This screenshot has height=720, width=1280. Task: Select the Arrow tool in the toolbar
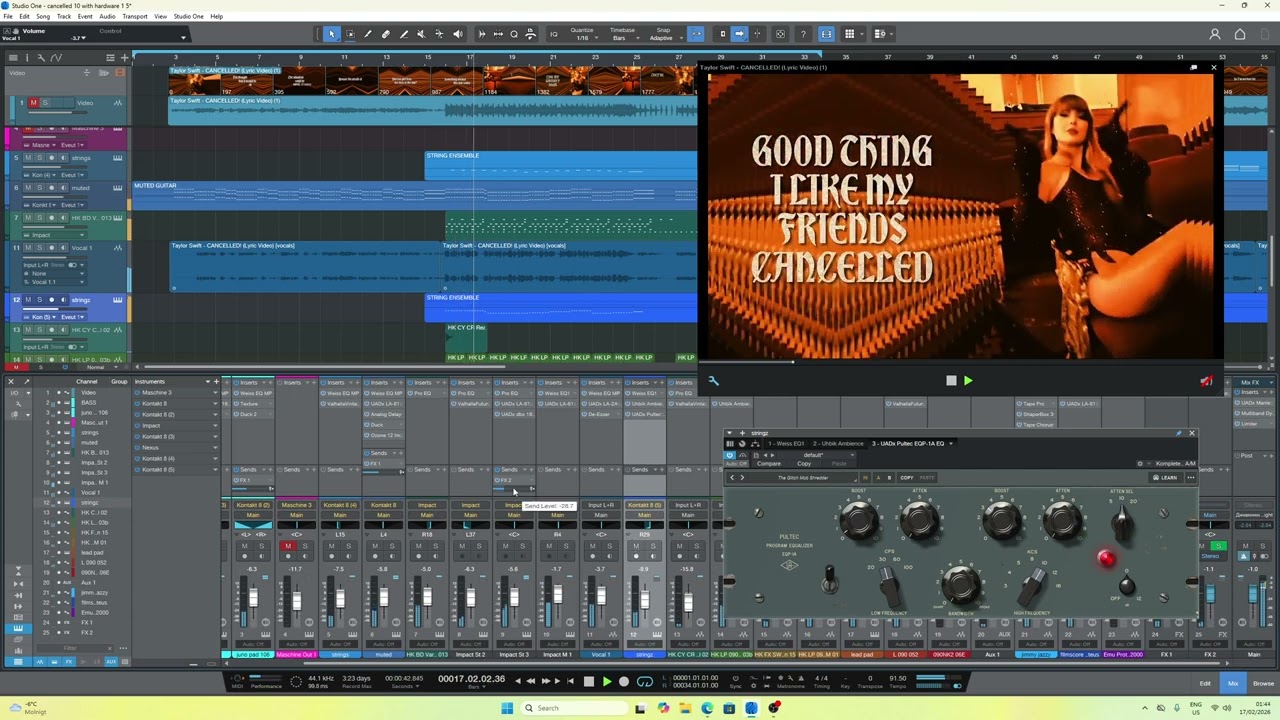pyautogui.click(x=332, y=34)
